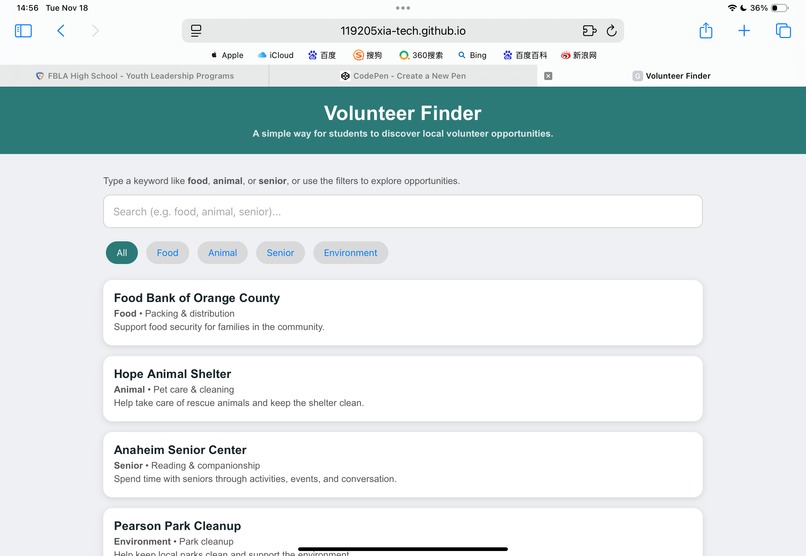Open the iCloud bookmark
Image resolution: width=806 pixels, height=556 pixels.
pyautogui.click(x=276, y=55)
